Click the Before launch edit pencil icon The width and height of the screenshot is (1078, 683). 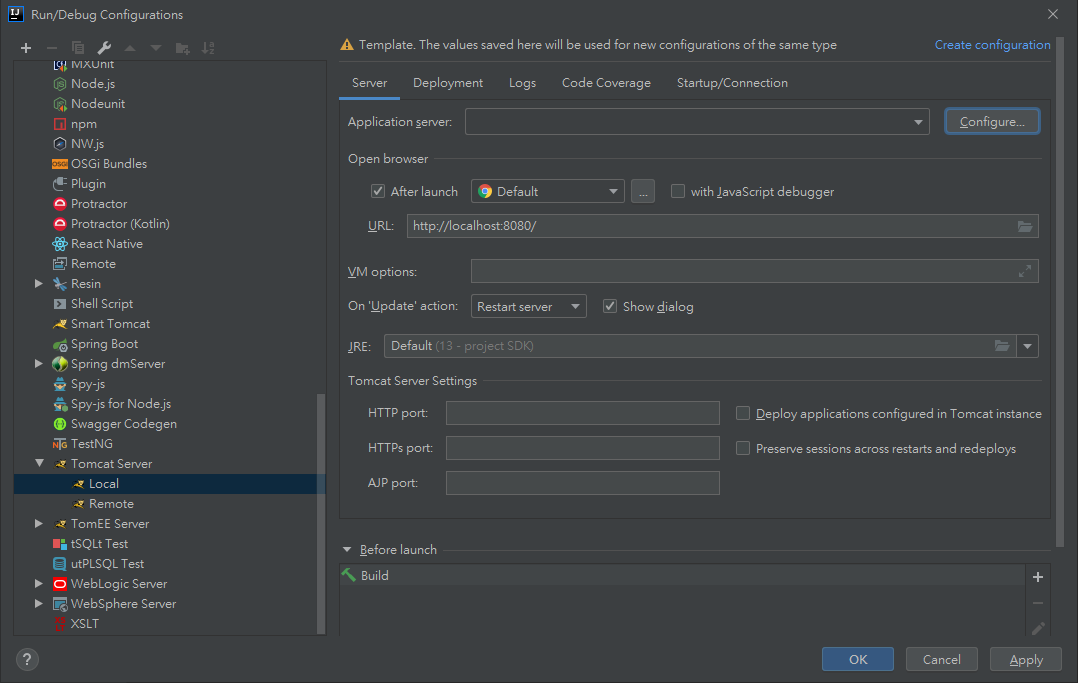tap(1038, 628)
